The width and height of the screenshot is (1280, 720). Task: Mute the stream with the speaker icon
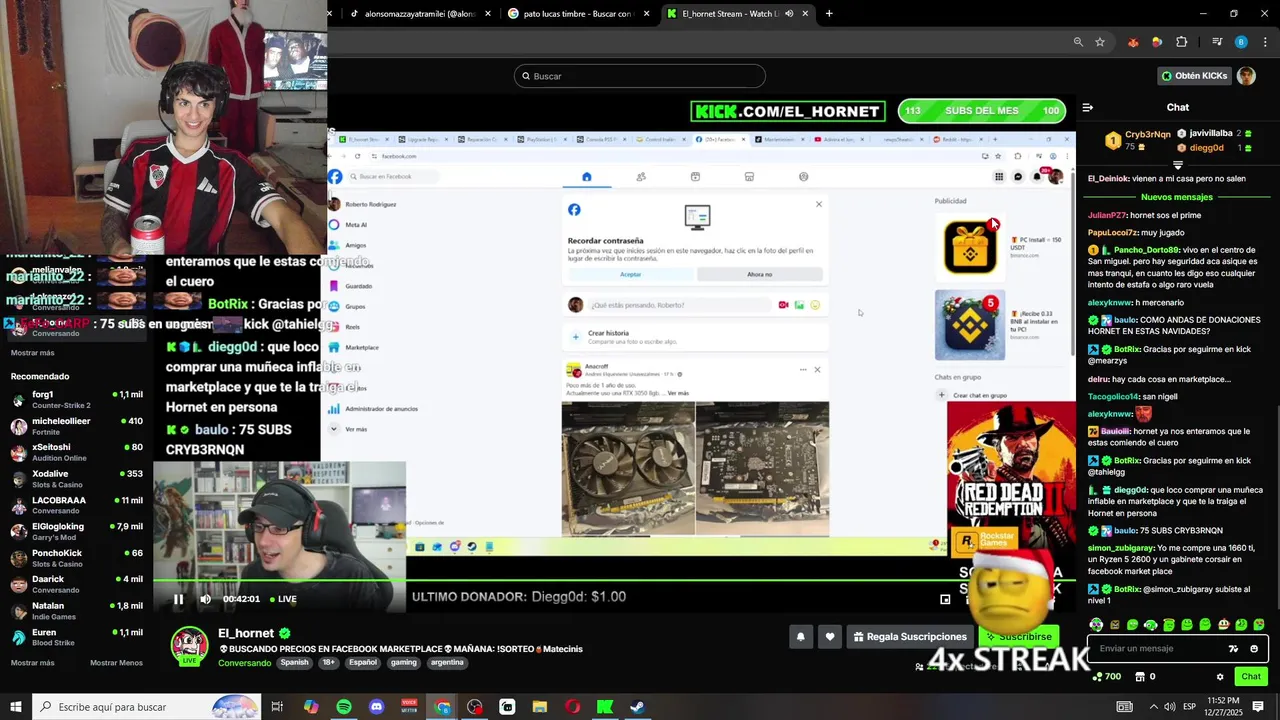(205, 599)
